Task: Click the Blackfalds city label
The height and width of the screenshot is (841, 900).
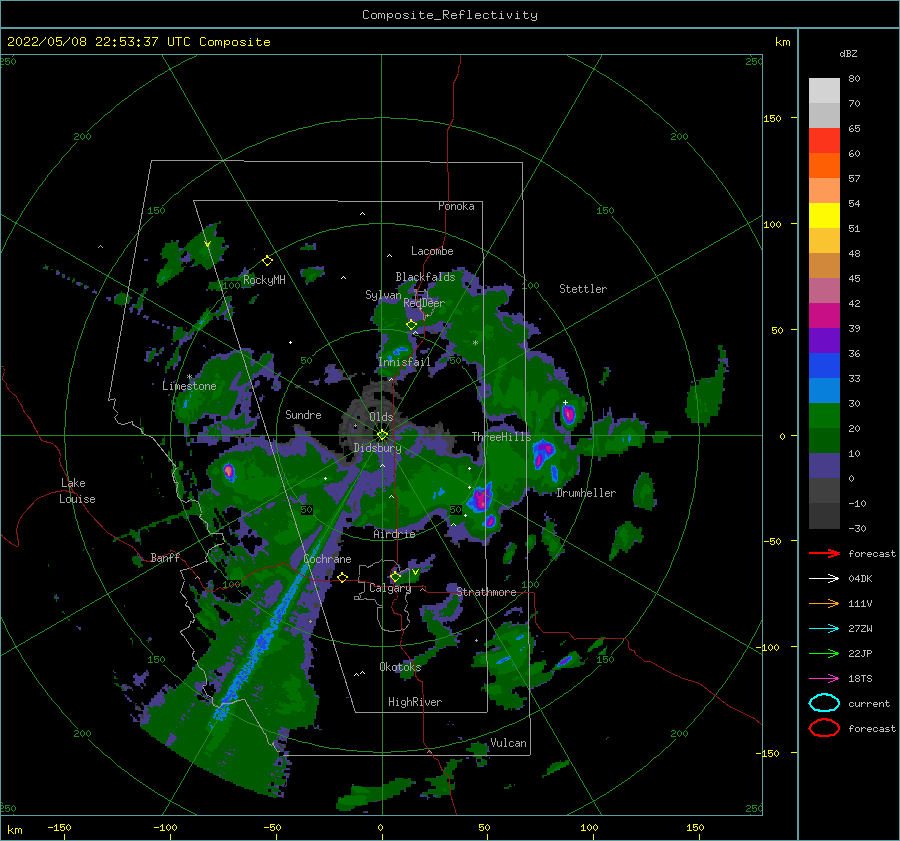Action: 425,277
